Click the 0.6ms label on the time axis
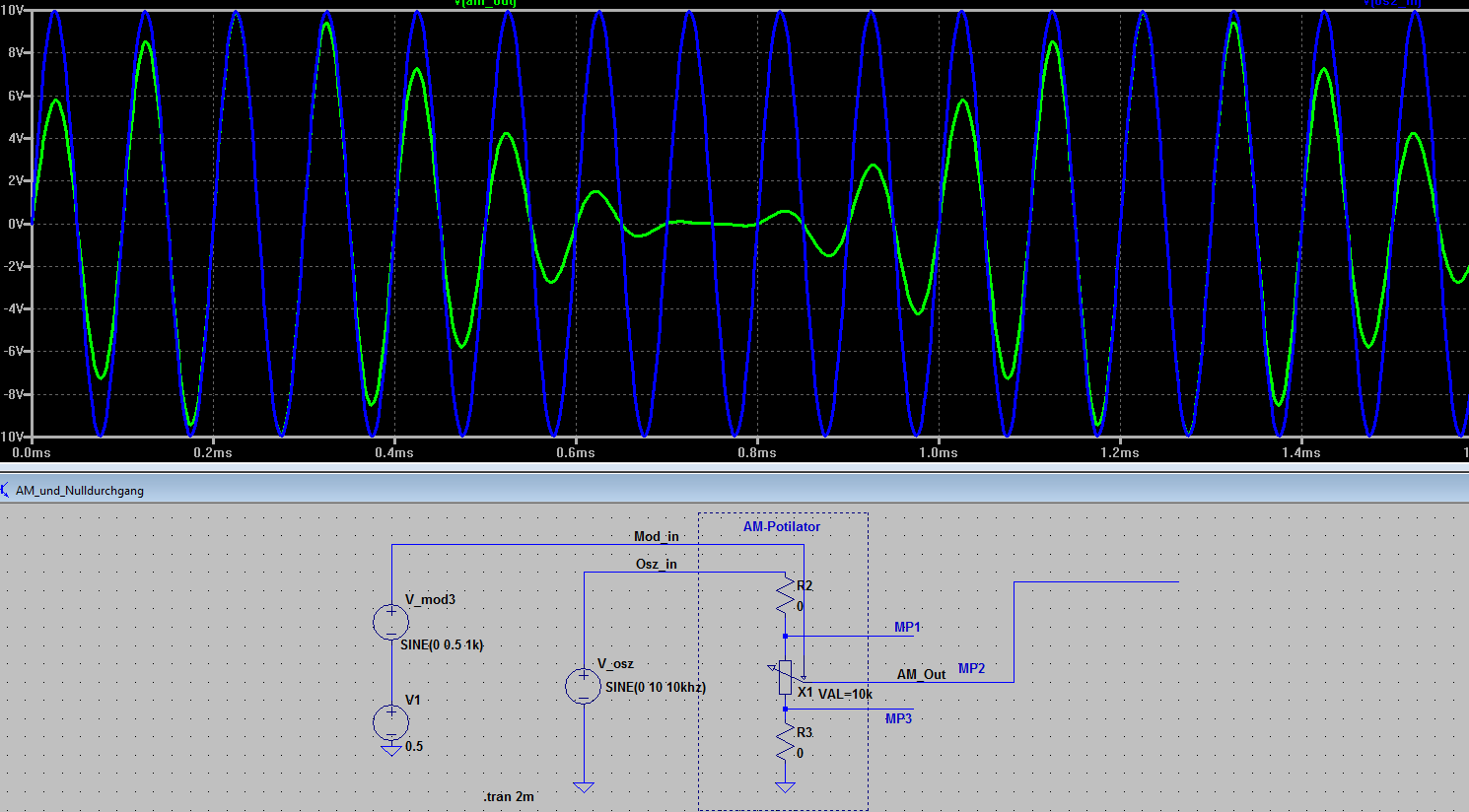The width and height of the screenshot is (1469, 812). [x=575, y=452]
